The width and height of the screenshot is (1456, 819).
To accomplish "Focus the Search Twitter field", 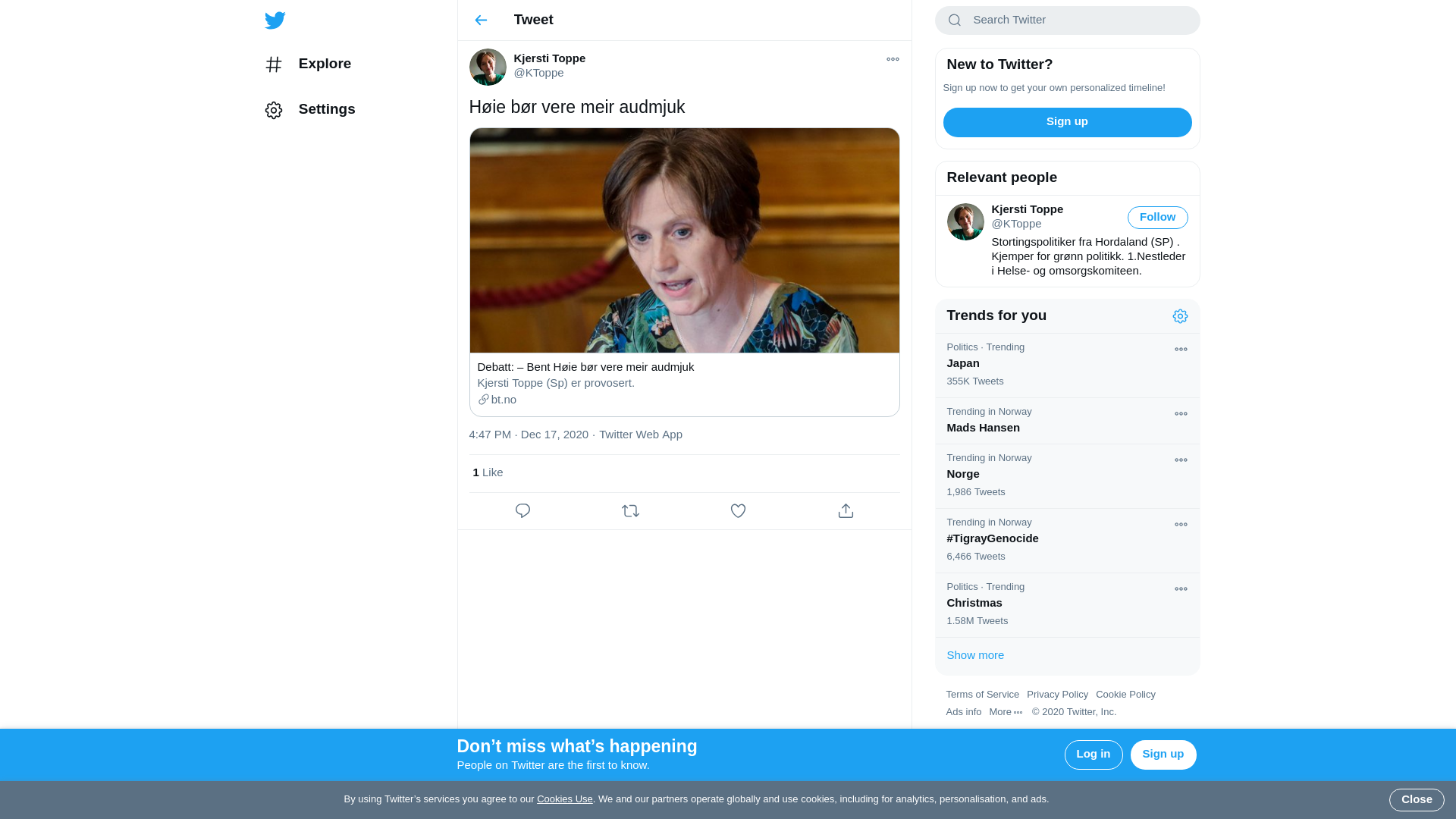I will (1077, 20).
